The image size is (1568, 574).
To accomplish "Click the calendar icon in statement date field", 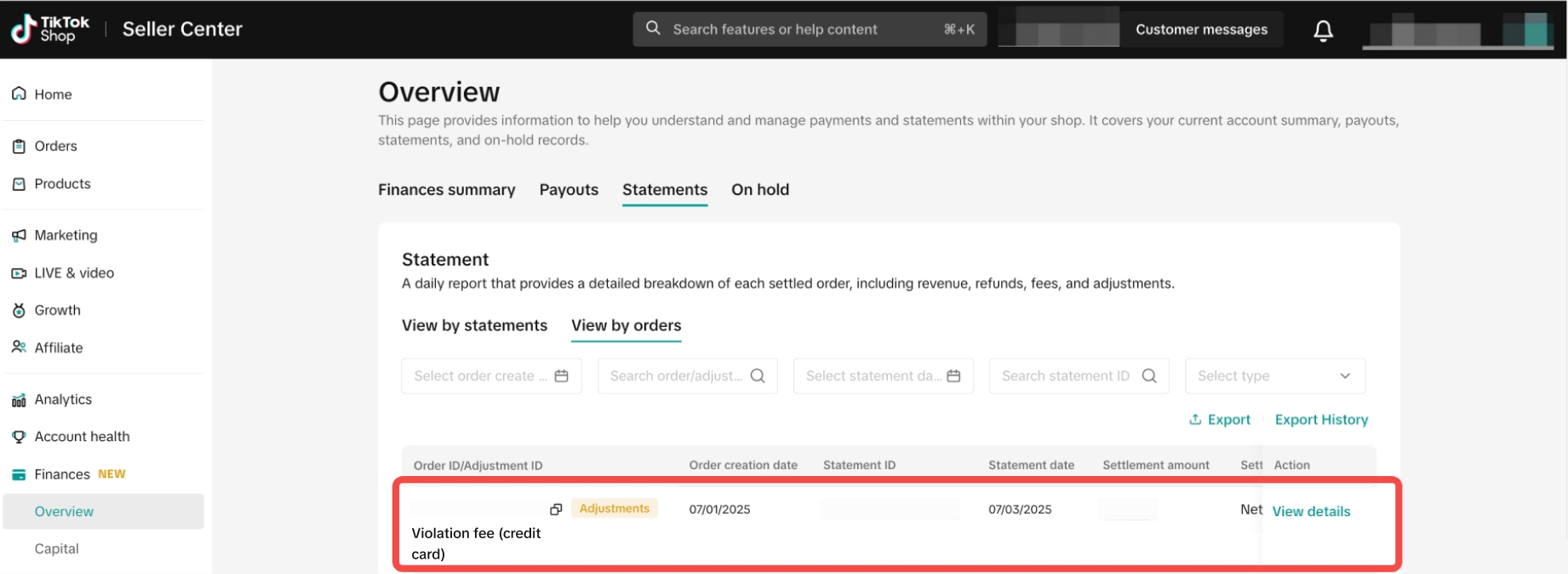I will point(953,376).
